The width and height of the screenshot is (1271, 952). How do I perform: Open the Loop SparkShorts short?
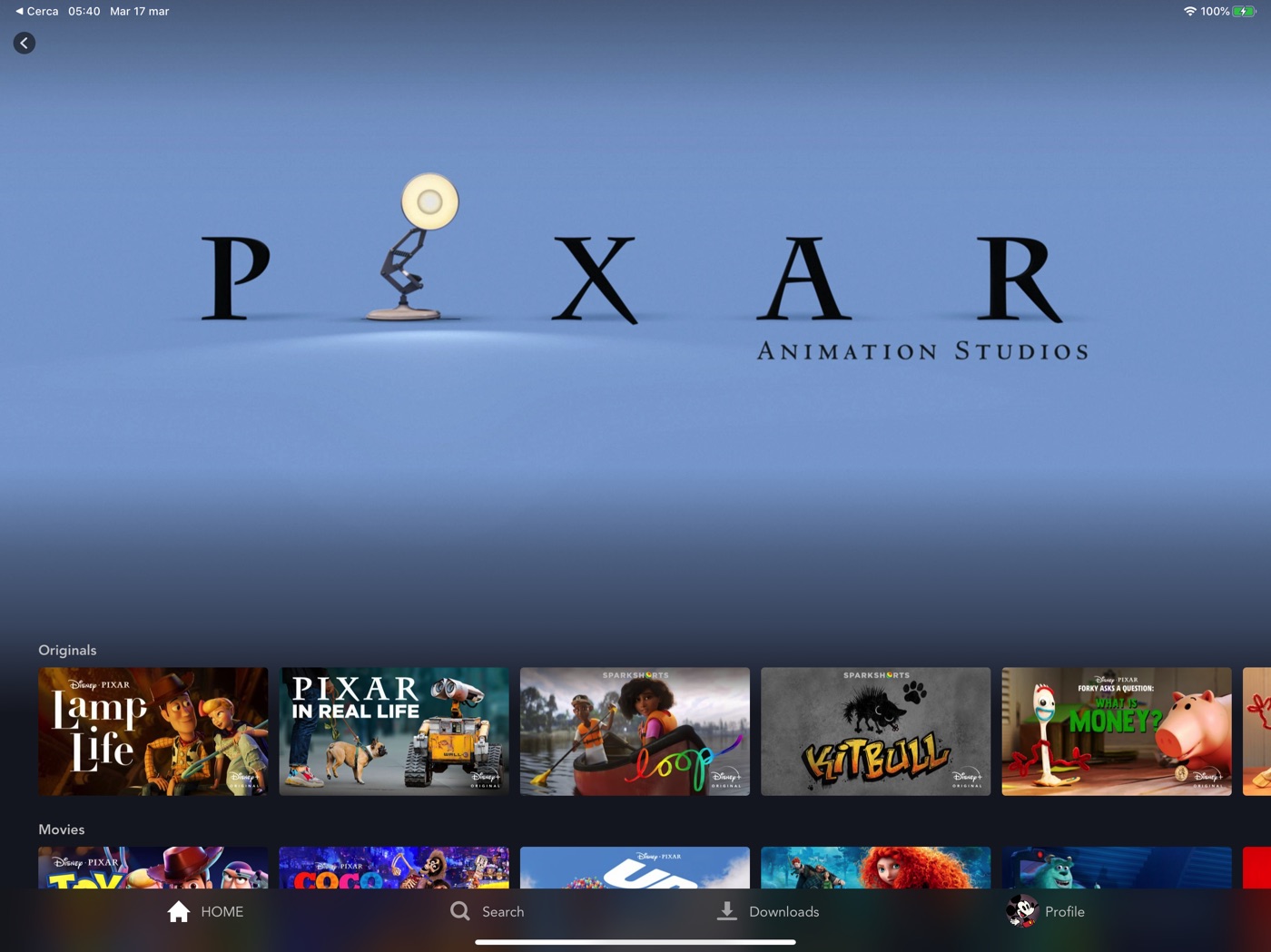click(x=635, y=731)
